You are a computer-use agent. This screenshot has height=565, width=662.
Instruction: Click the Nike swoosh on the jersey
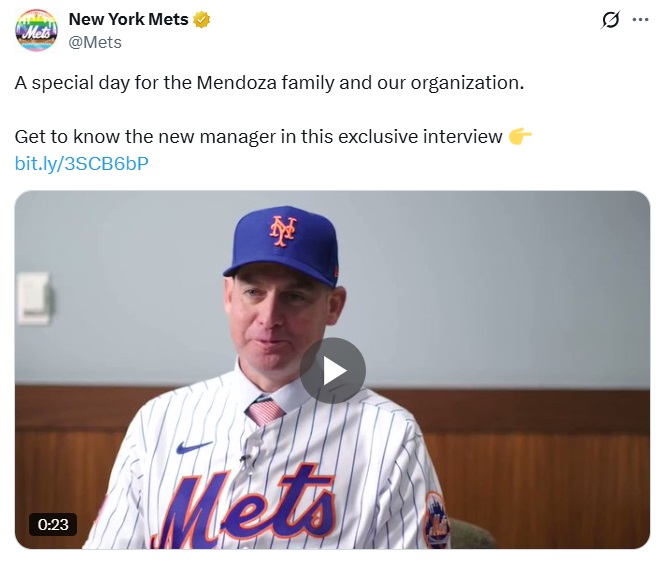[194, 447]
